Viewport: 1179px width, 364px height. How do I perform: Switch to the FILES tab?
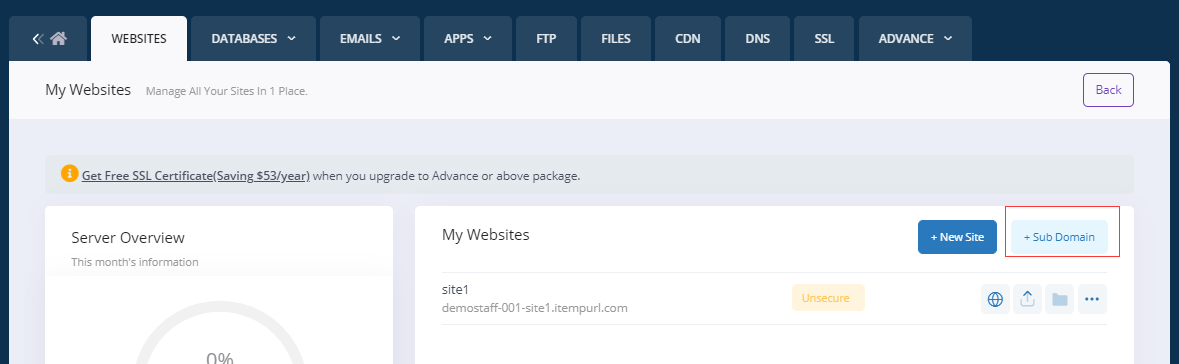click(x=616, y=38)
